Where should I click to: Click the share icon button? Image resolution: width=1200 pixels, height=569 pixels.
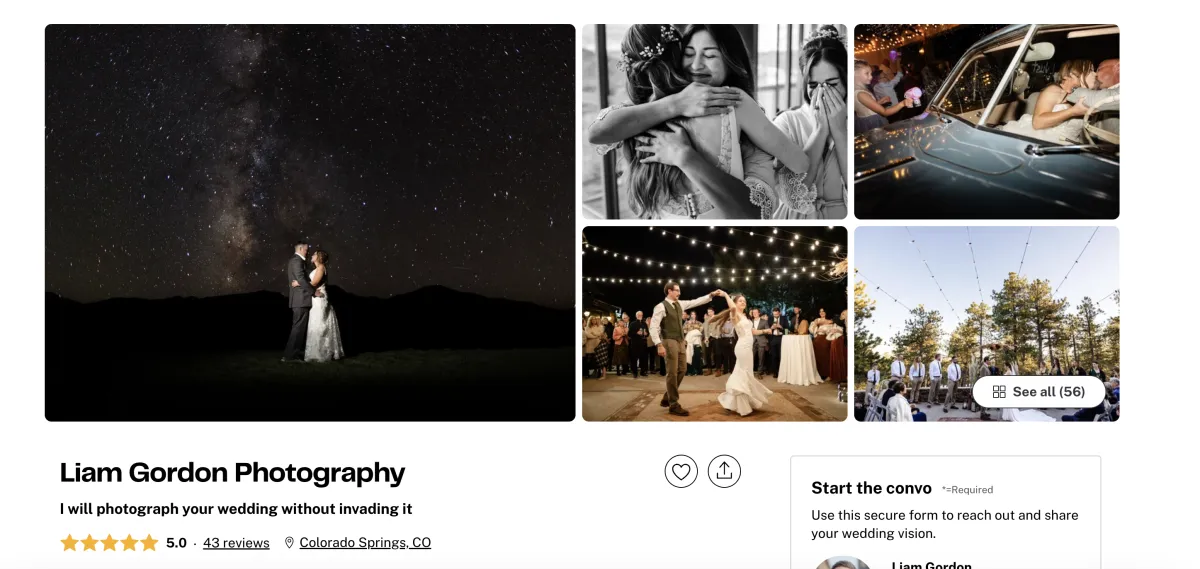(724, 471)
